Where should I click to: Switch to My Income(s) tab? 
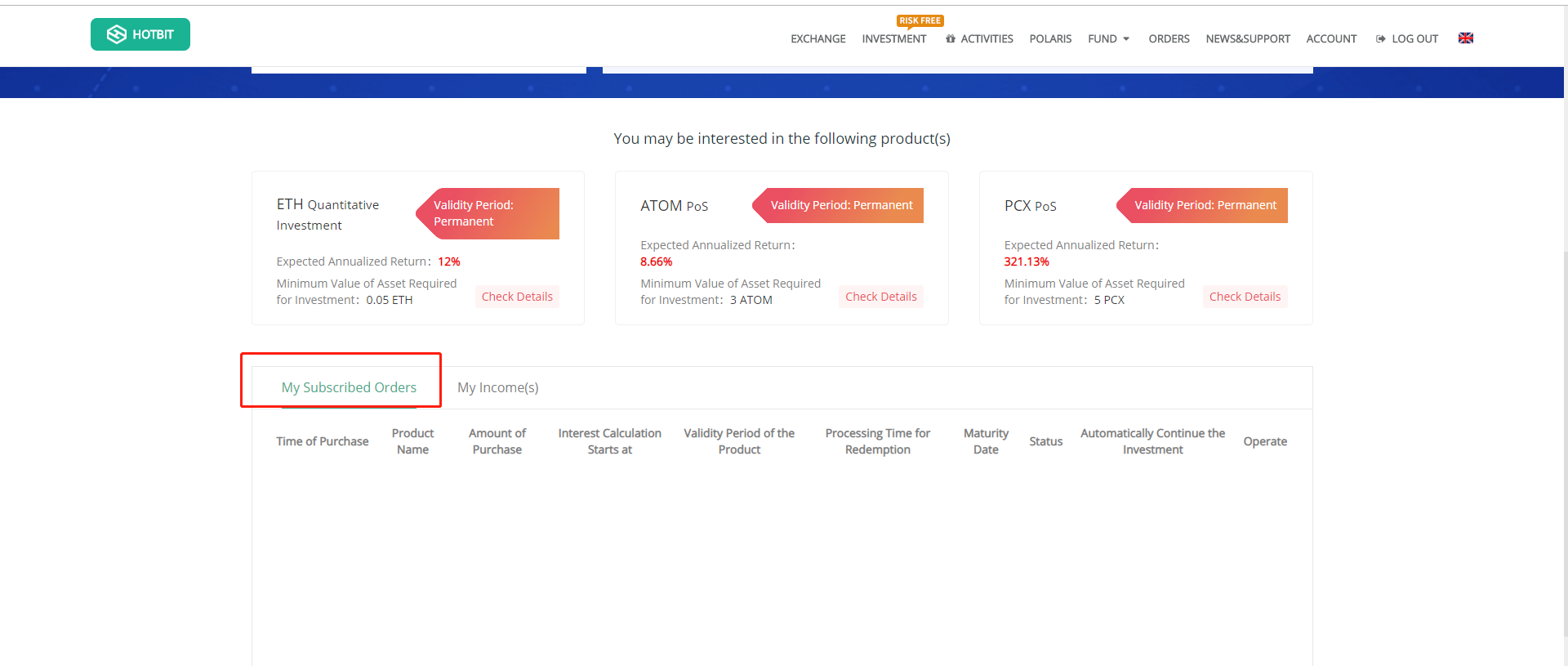coord(498,387)
